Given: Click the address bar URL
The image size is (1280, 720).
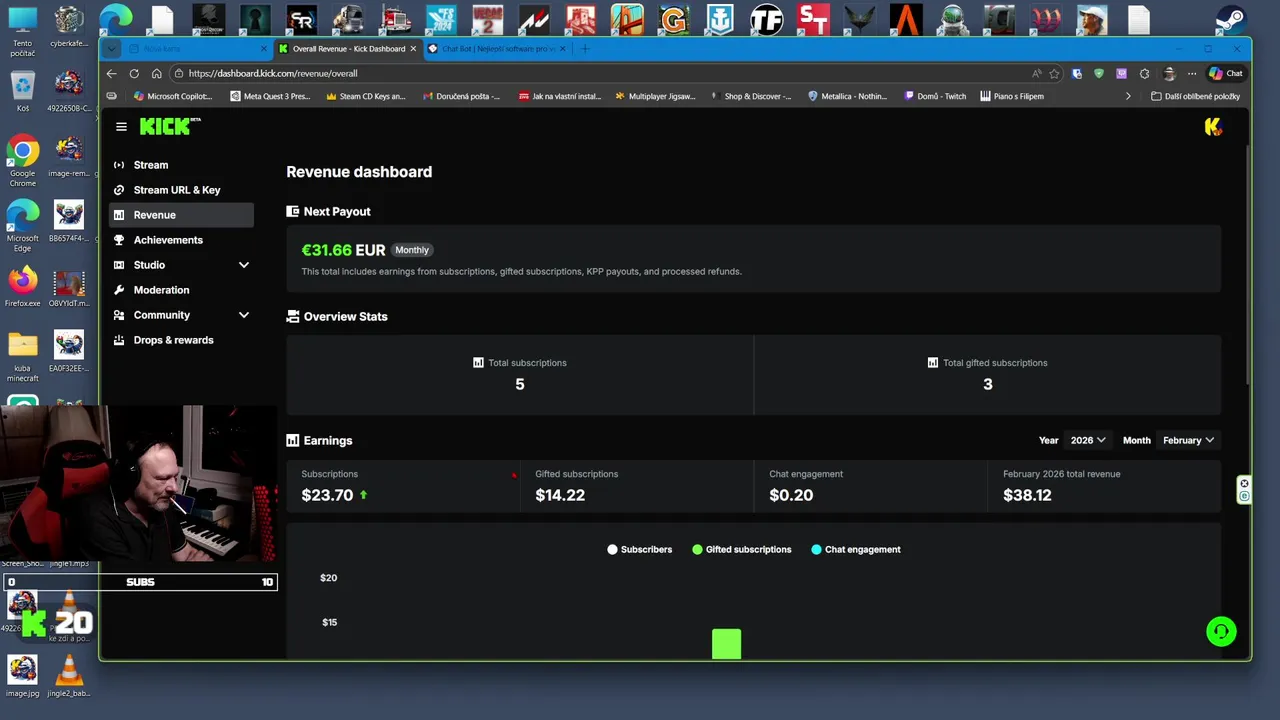Looking at the screenshot, I should 273,73.
